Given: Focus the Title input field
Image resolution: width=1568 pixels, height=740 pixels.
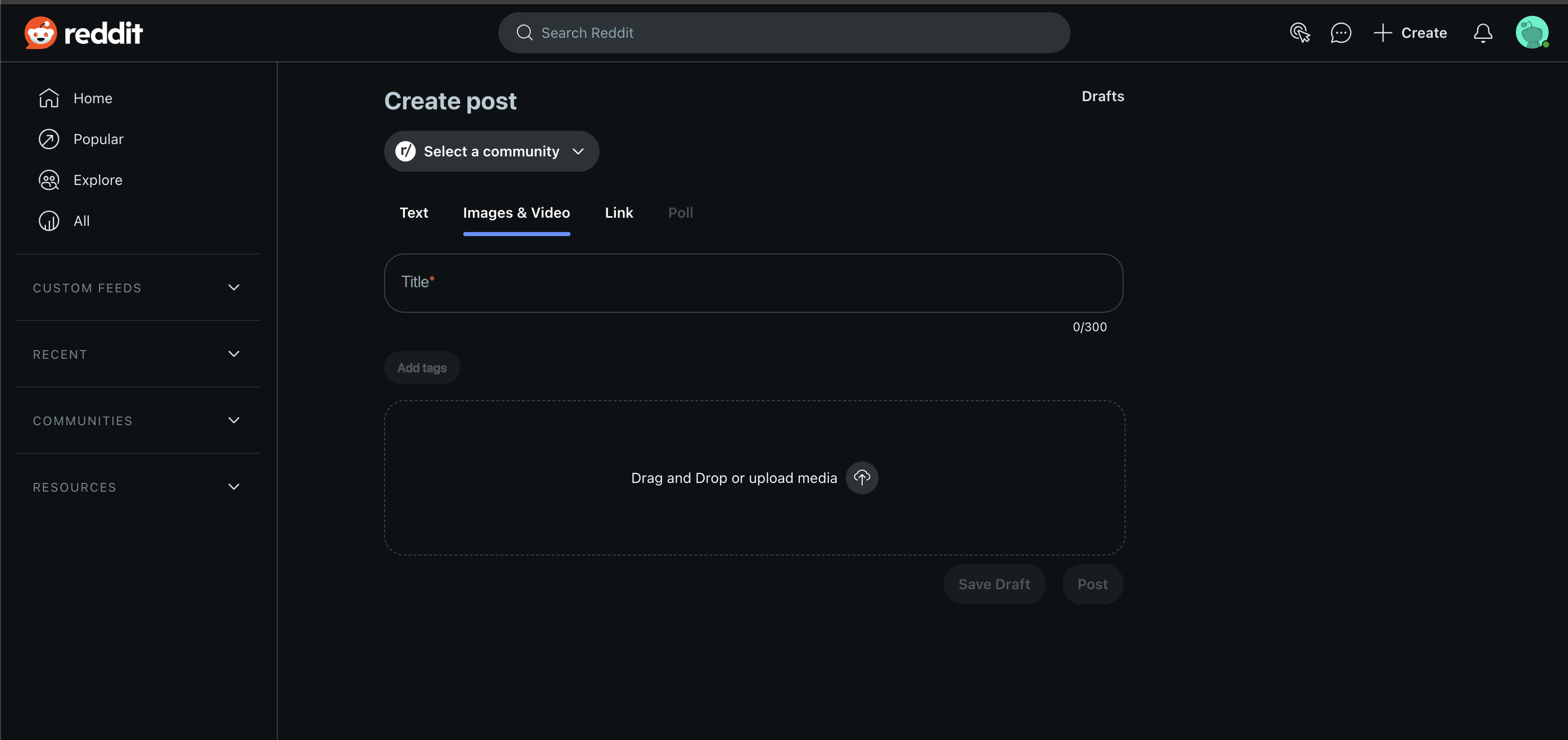Looking at the screenshot, I should pos(753,283).
